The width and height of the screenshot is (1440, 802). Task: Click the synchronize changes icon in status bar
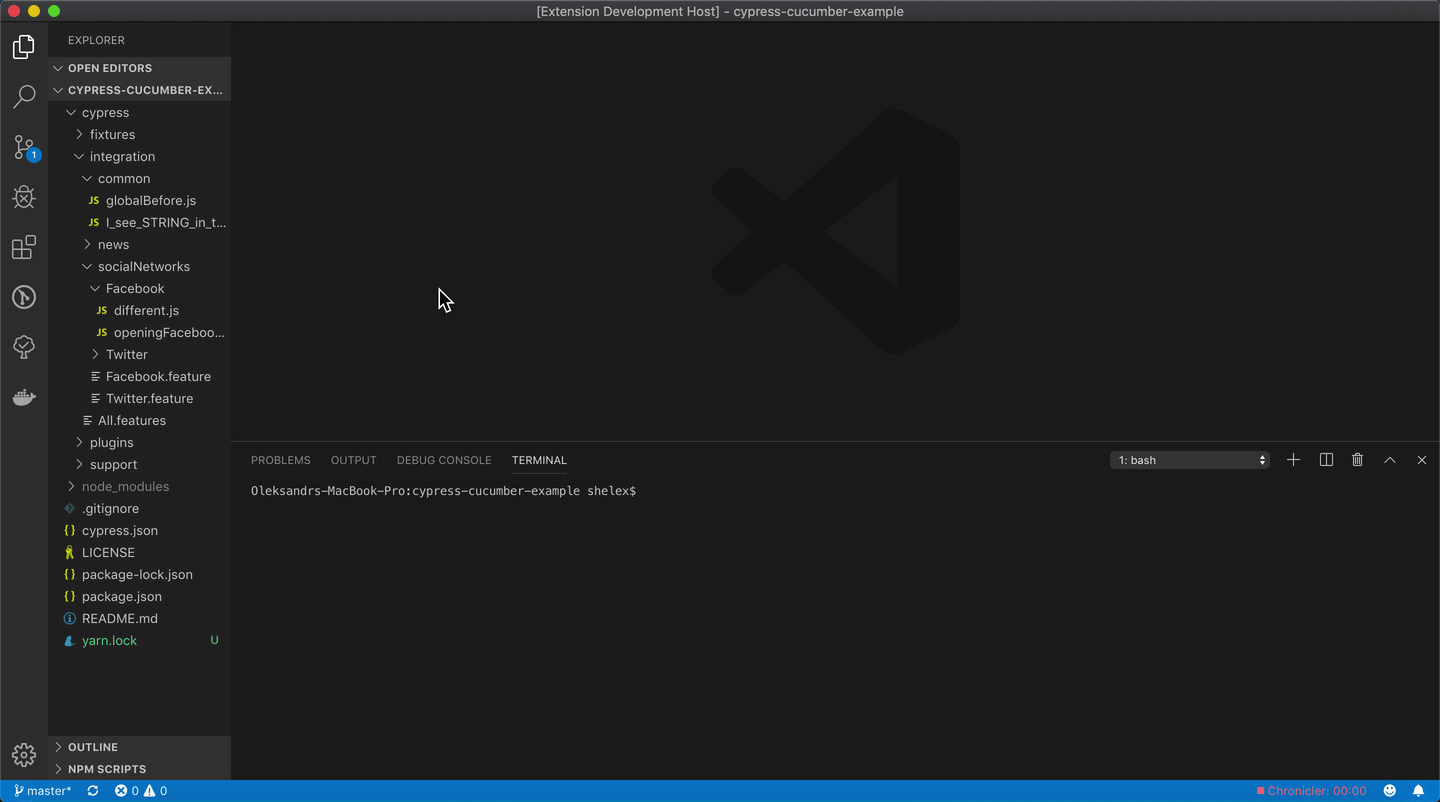click(x=93, y=791)
